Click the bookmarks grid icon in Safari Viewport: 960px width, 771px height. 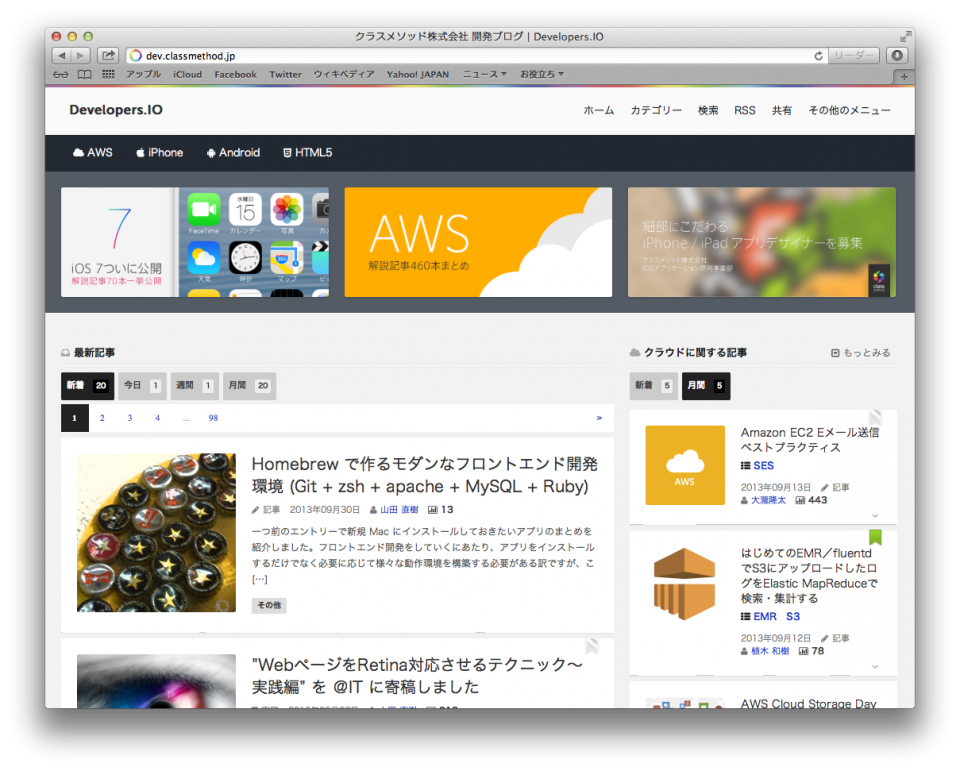tap(108, 73)
